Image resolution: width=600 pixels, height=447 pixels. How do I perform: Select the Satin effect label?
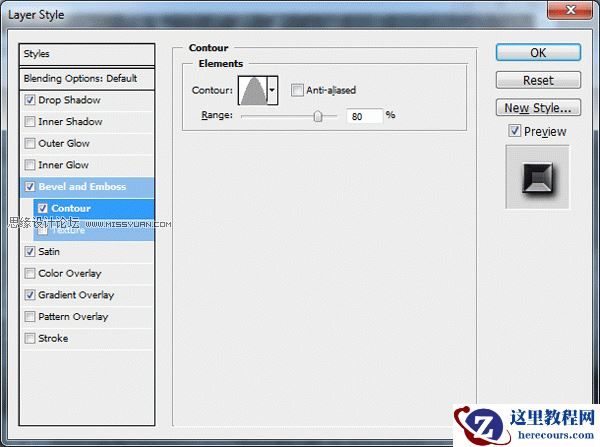coord(49,252)
